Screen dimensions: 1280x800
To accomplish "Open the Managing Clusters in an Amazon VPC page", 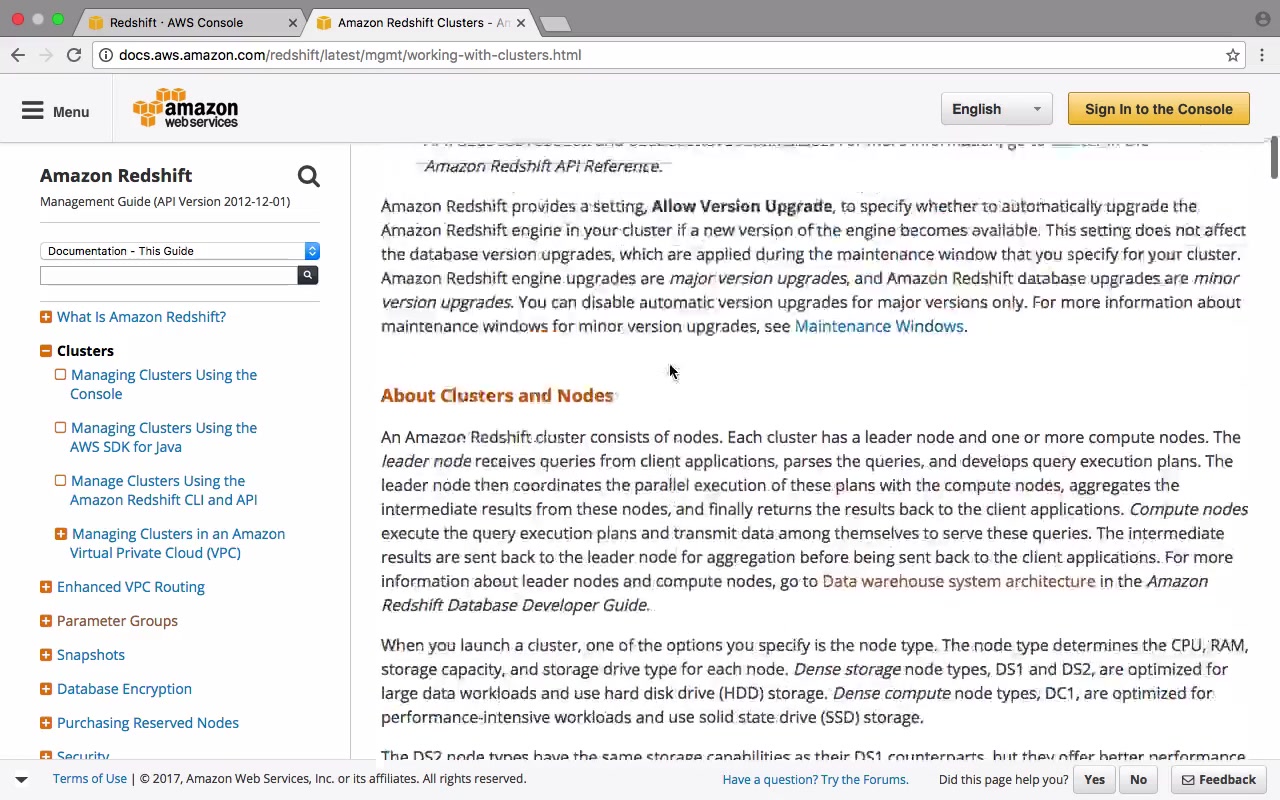I will [178, 543].
